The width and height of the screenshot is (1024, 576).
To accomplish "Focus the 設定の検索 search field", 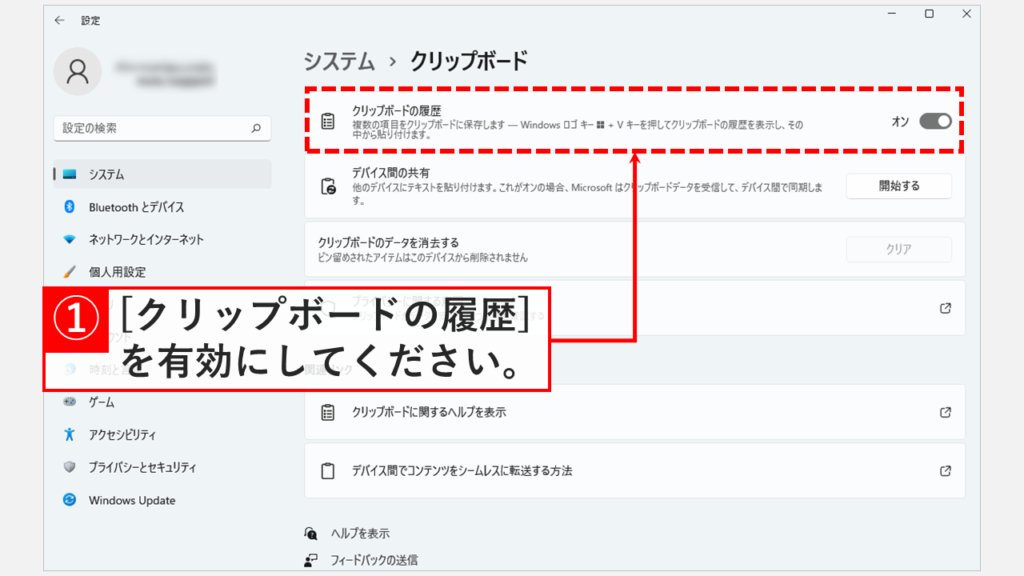I will click(x=150, y=129).
